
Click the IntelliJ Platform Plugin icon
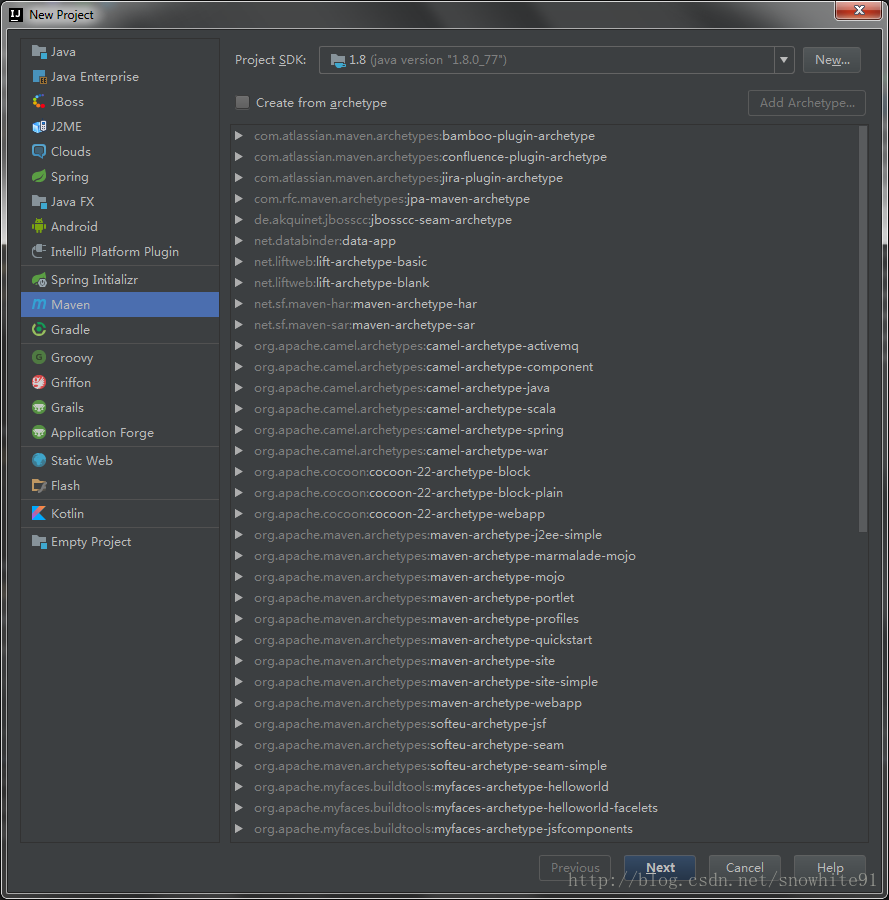(39, 251)
